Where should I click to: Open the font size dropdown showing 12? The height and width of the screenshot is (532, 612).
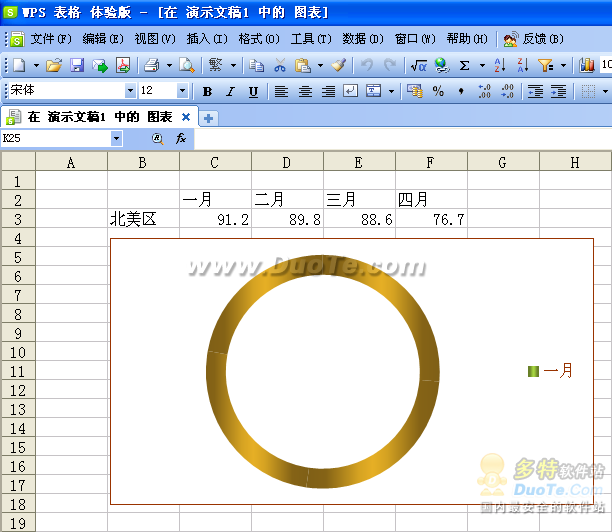point(182,91)
